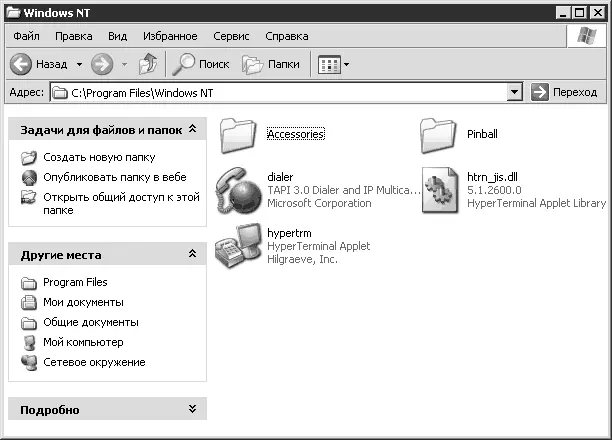Collapse the Other Places (Другие места) panel
Image resolution: width=612 pixels, height=440 pixels.
[192, 255]
